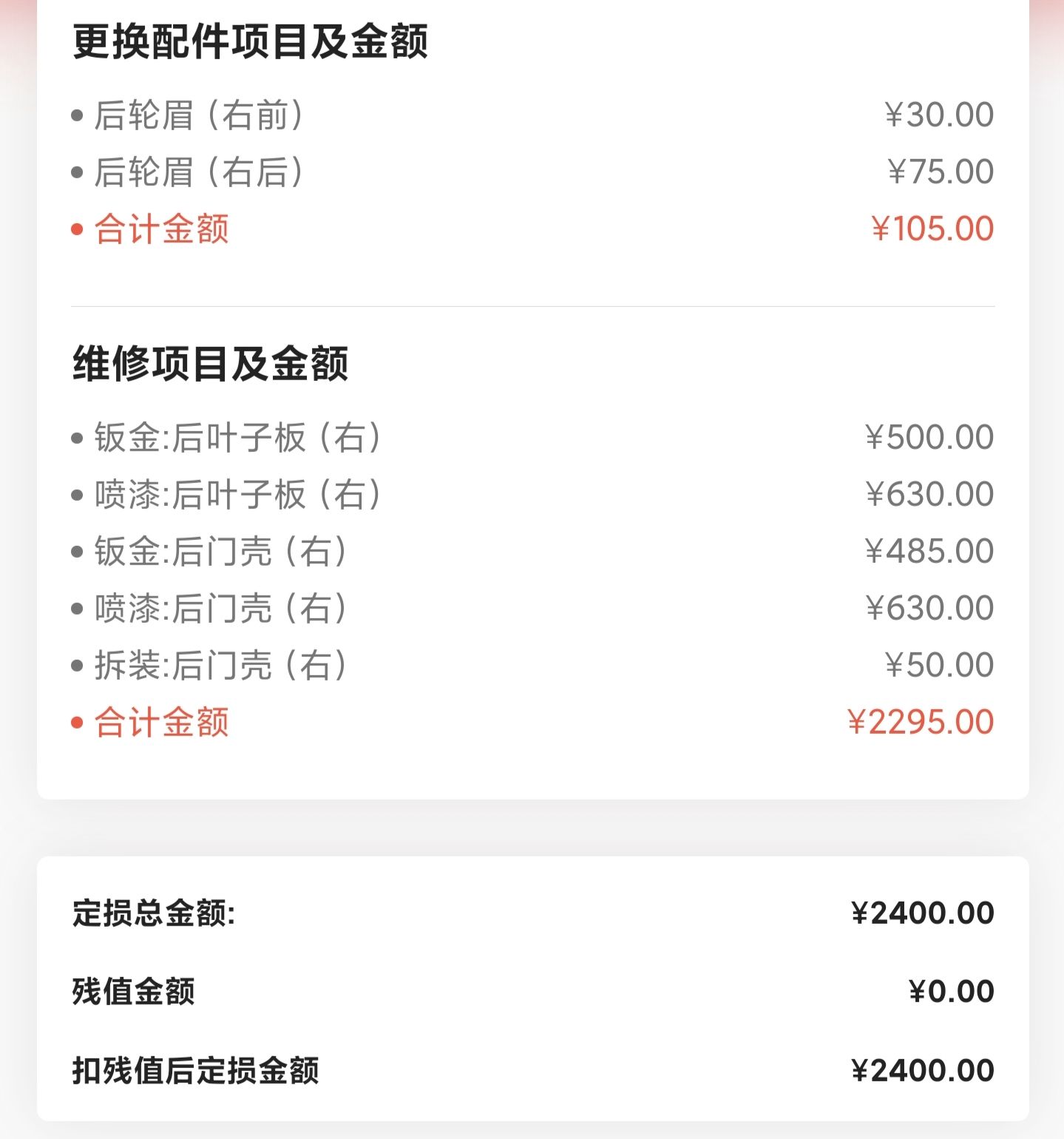Click the 维修项目及金额 section heading
The height and width of the screenshot is (1139, 1064).
pos(210,364)
